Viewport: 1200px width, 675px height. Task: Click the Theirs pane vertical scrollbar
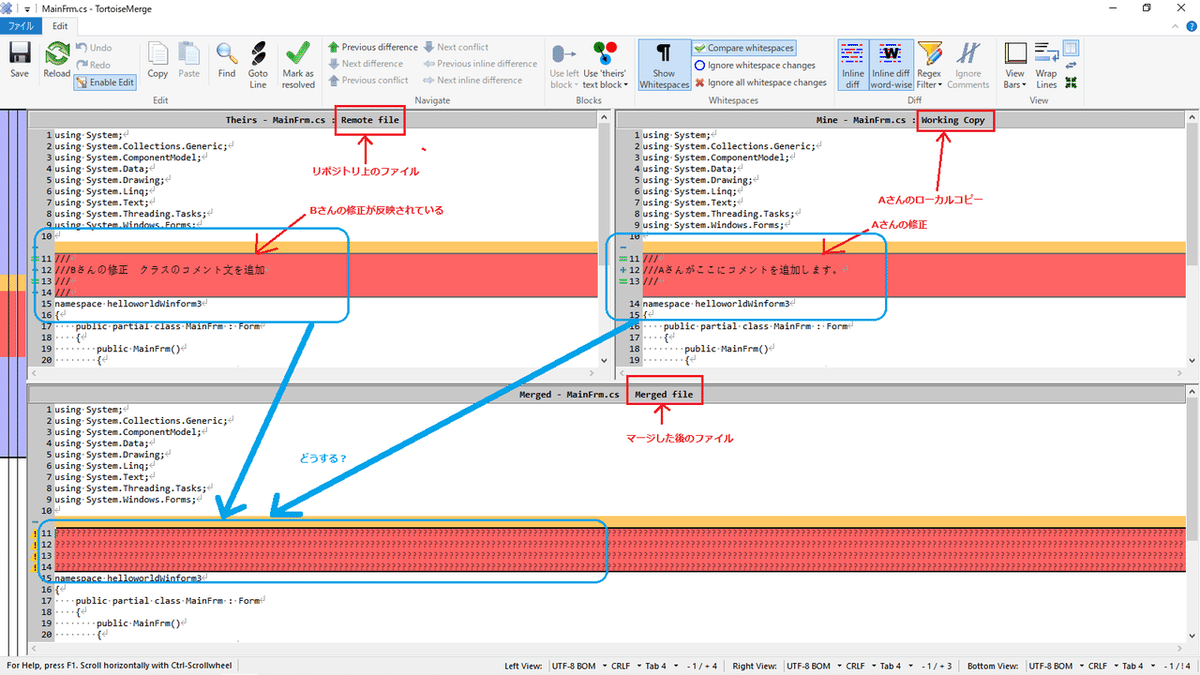(x=603, y=240)
